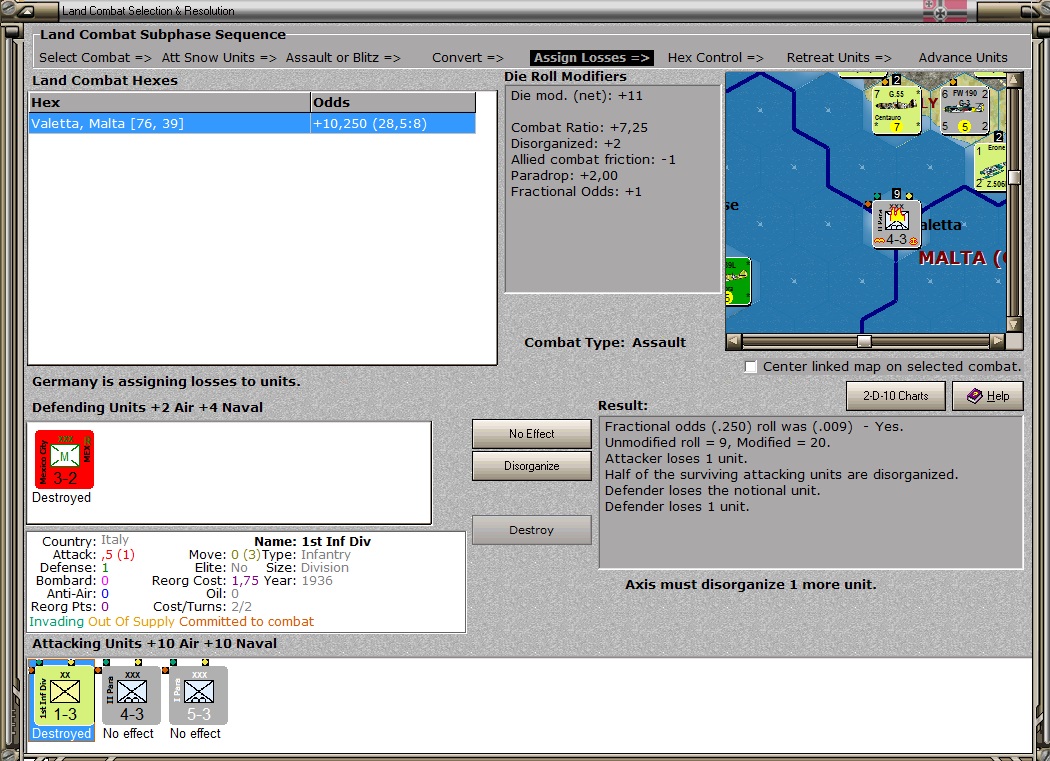This screenshot has height=761, width=1050.
Task: Click map horizontal scrollbar right arrow
Action: tap(998, 341)
